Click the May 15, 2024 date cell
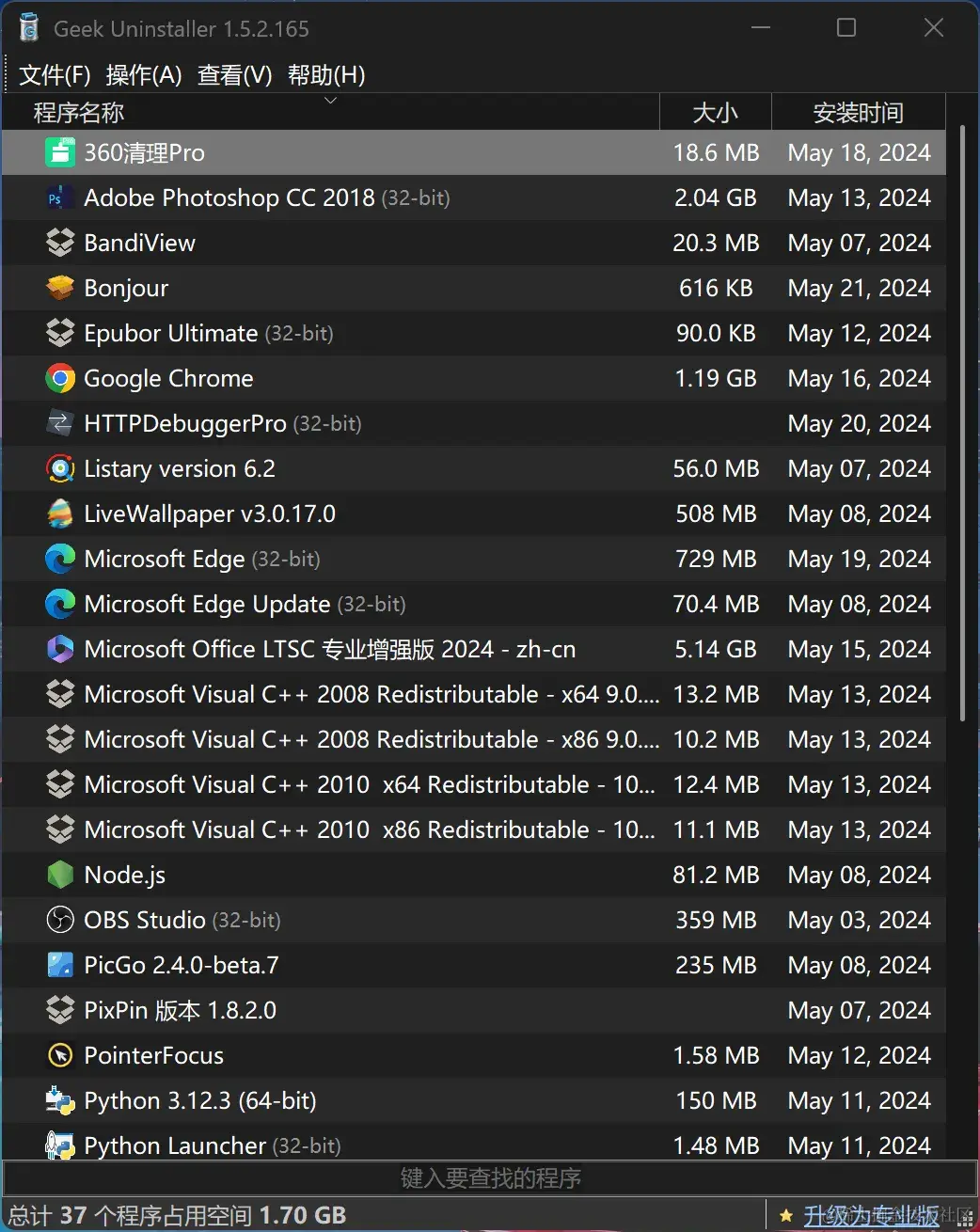980x1232 pixels. (859, 649)
